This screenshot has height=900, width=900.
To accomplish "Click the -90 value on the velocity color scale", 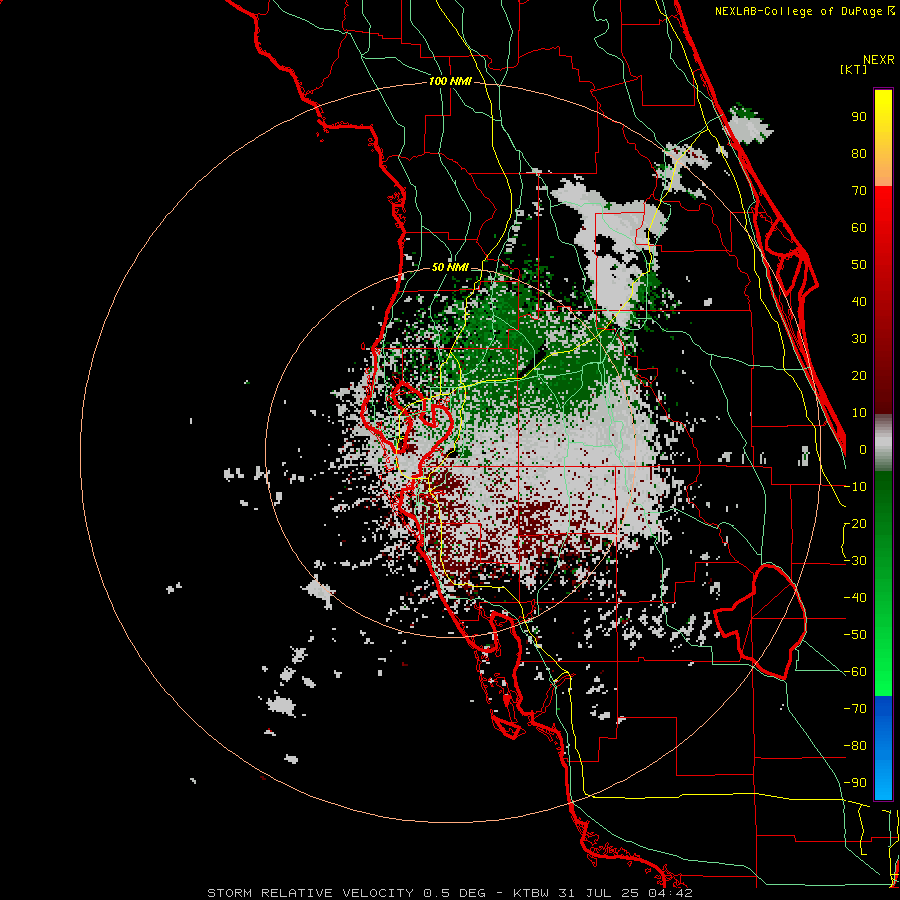I will [855, 783].
